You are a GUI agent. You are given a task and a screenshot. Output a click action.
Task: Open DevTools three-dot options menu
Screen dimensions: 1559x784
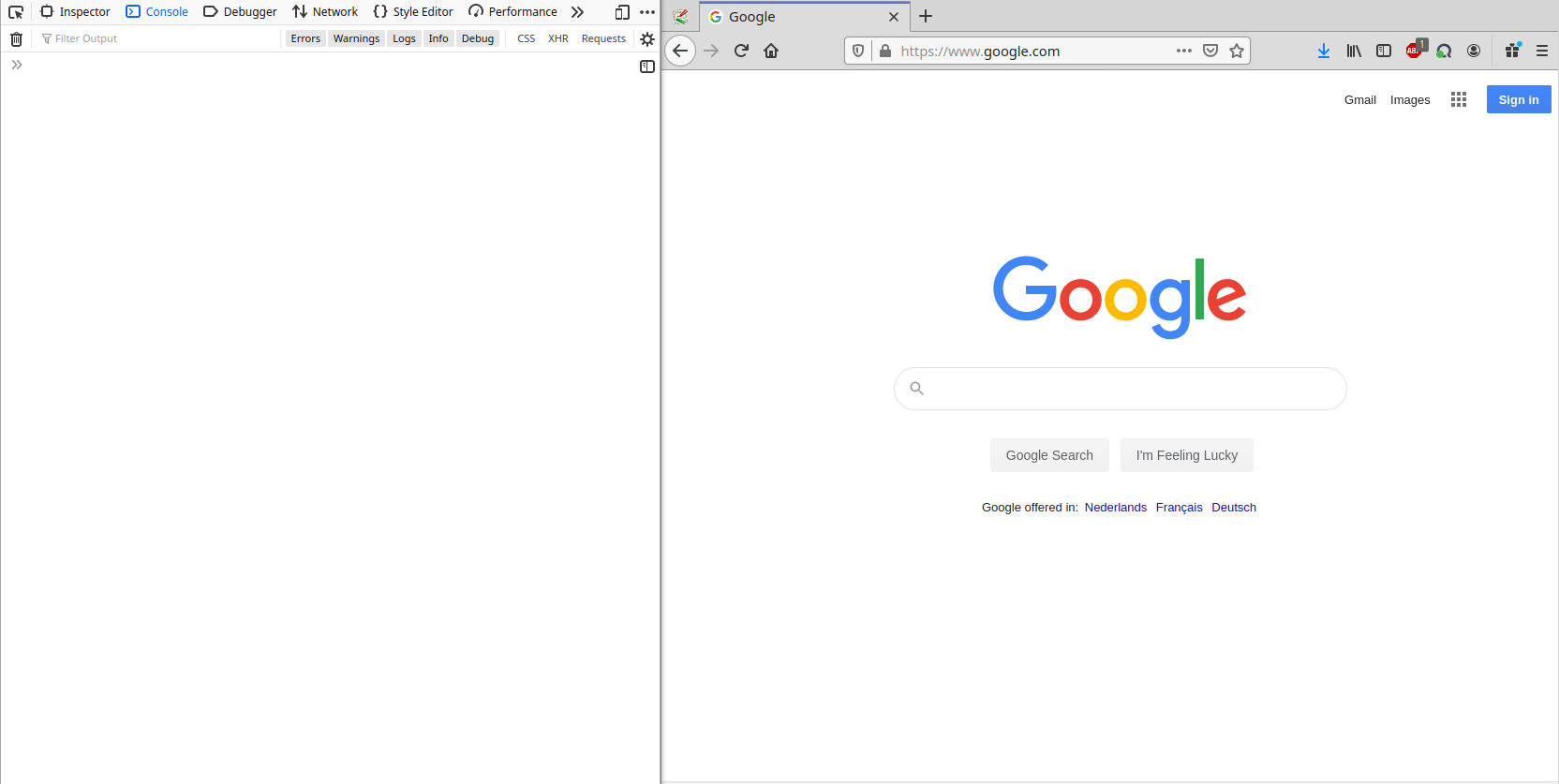[647, 12]
